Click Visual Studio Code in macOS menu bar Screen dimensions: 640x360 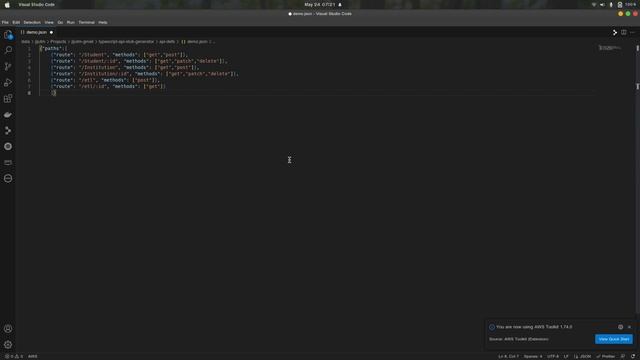pyautogui.click(x=36, y=4)
